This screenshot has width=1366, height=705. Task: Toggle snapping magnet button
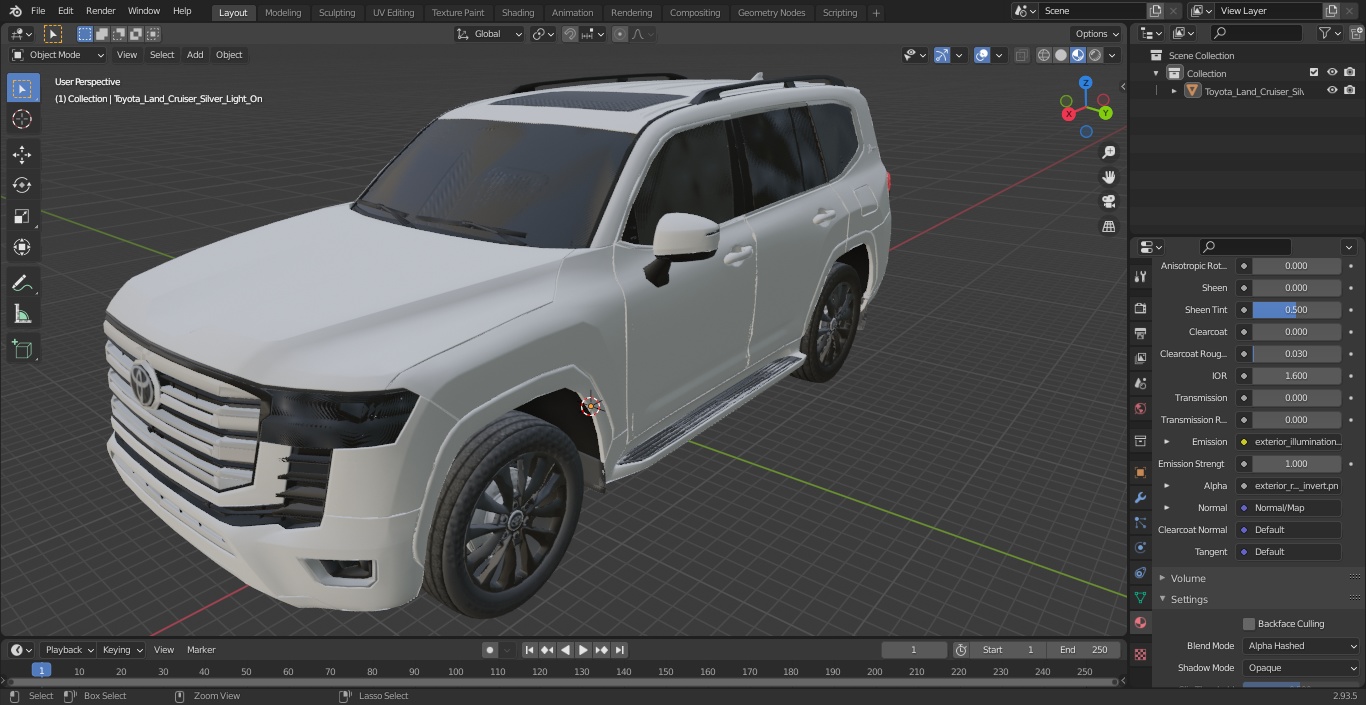point(570,34)
